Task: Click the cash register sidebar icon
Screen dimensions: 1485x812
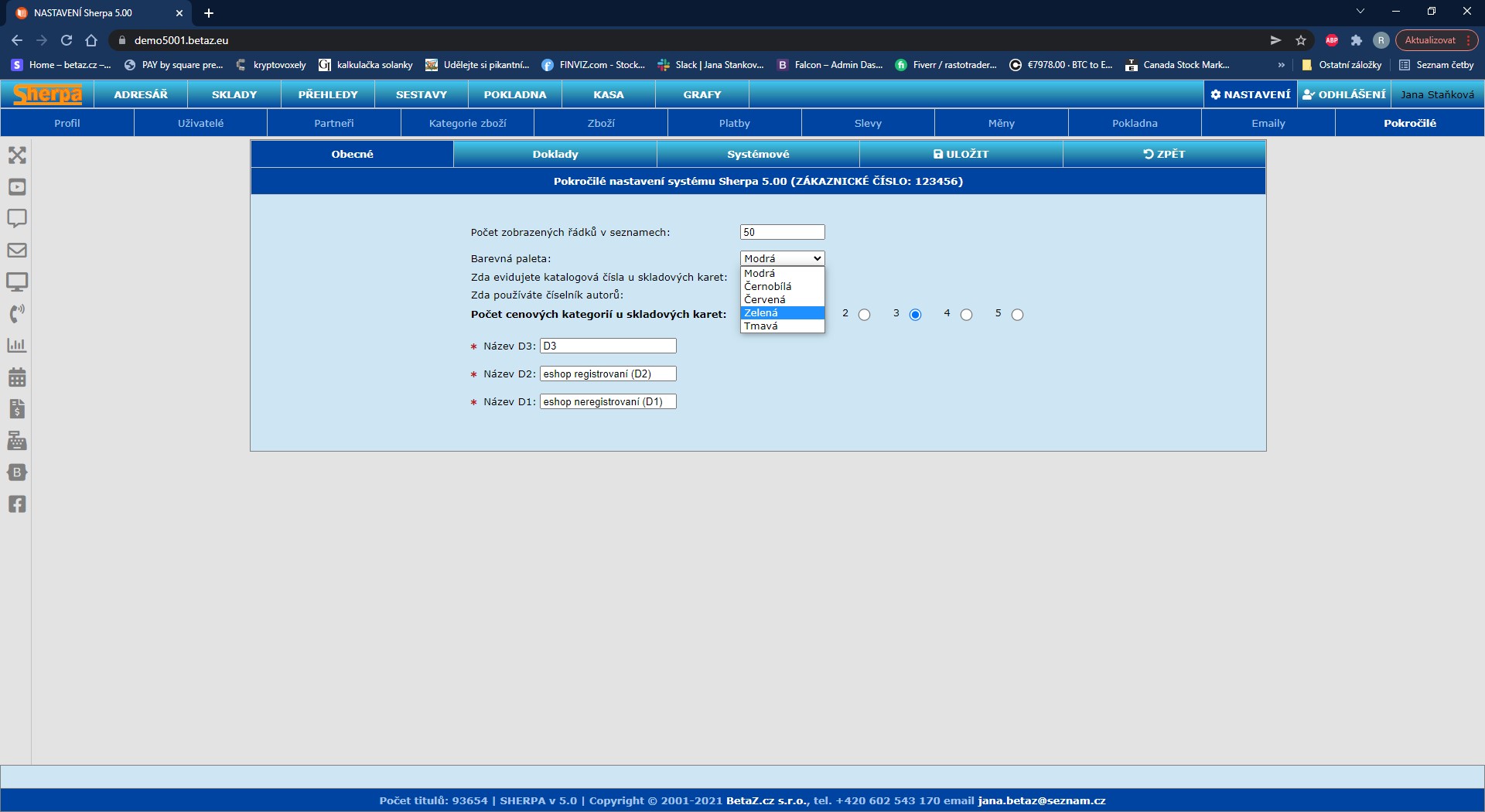Action: click(x=17, y=441)
